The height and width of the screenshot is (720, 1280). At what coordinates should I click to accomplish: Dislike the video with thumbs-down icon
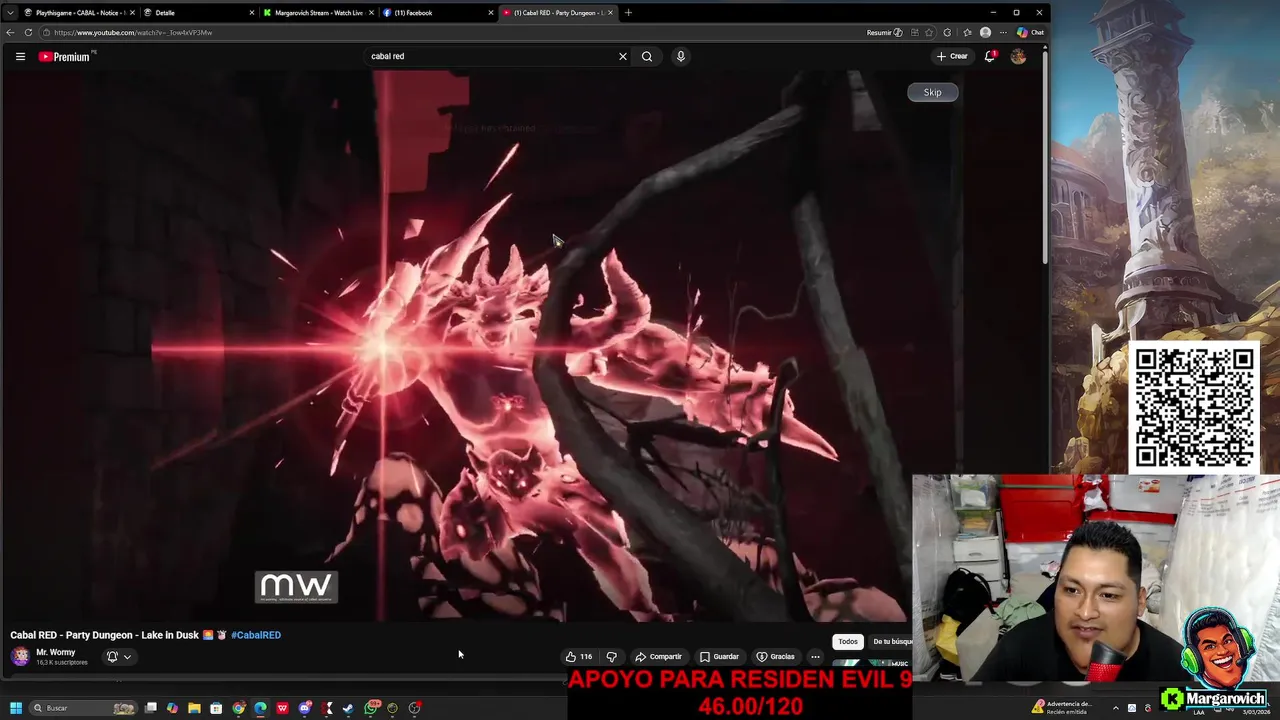[x=612, y=656]
